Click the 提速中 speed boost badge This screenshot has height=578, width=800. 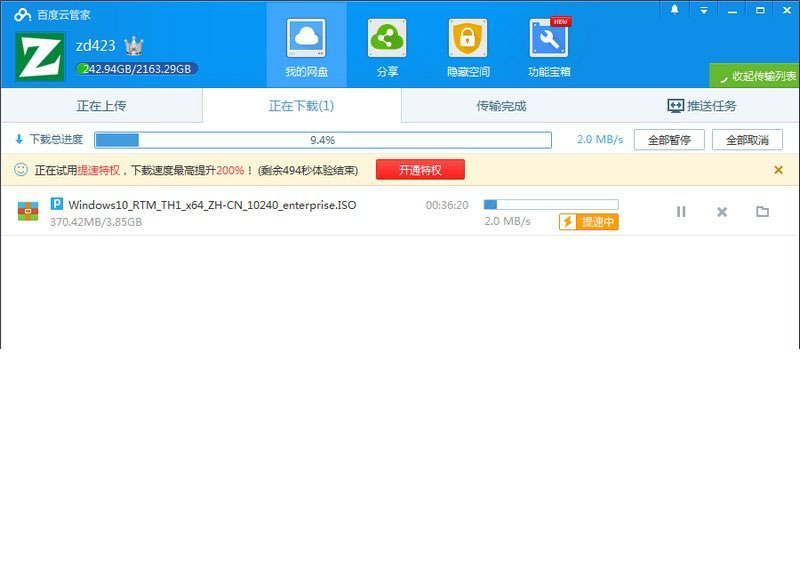[589, 222]
